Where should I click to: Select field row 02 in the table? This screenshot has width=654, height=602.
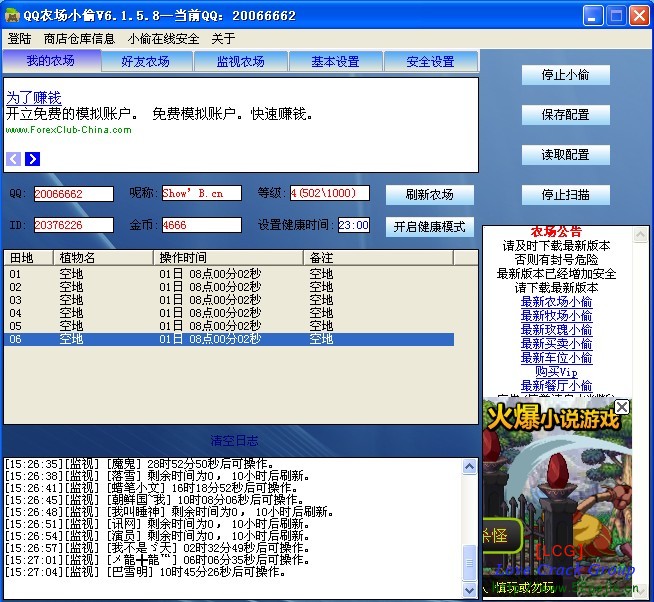[x=229, y=287]
